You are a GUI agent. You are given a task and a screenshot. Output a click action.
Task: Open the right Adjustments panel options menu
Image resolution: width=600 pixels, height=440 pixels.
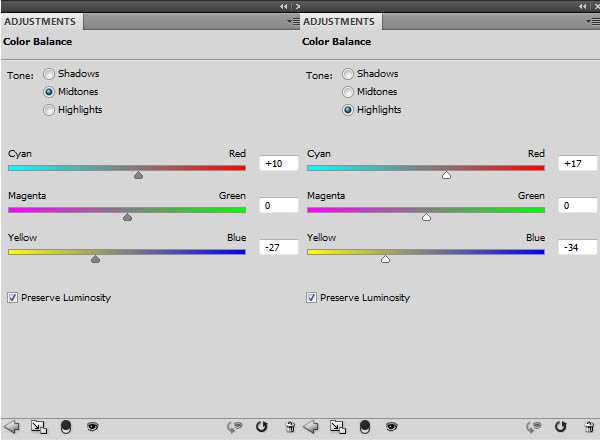tap(593, 21)
